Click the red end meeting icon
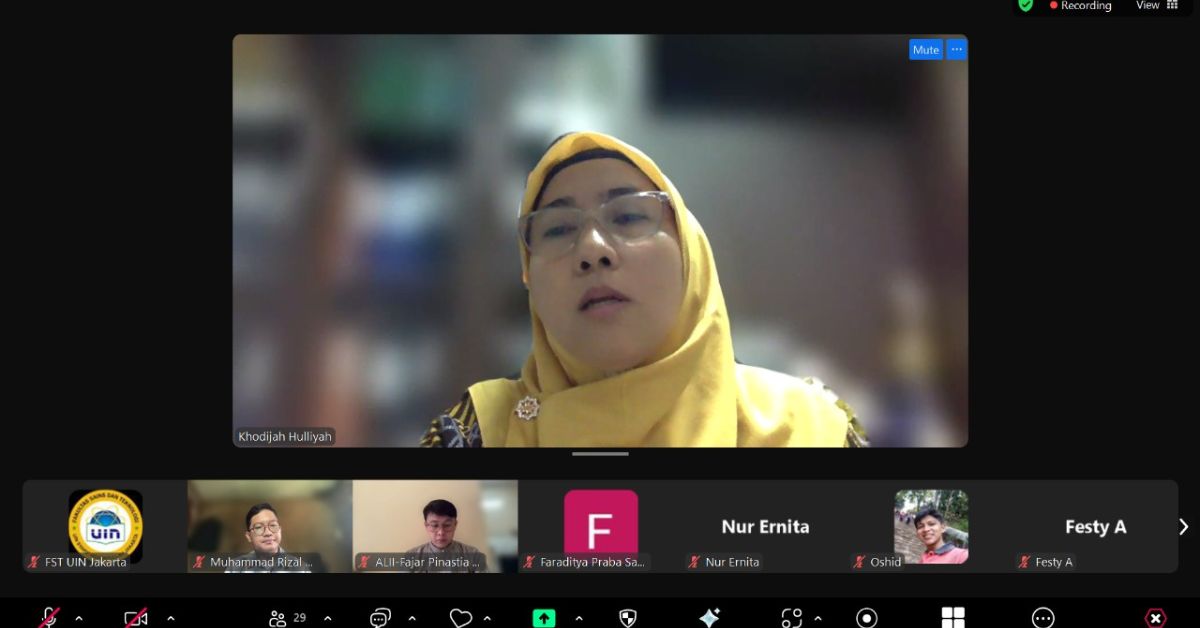This screenshot has width=1200, height=628. click(x=1156, y=618)
